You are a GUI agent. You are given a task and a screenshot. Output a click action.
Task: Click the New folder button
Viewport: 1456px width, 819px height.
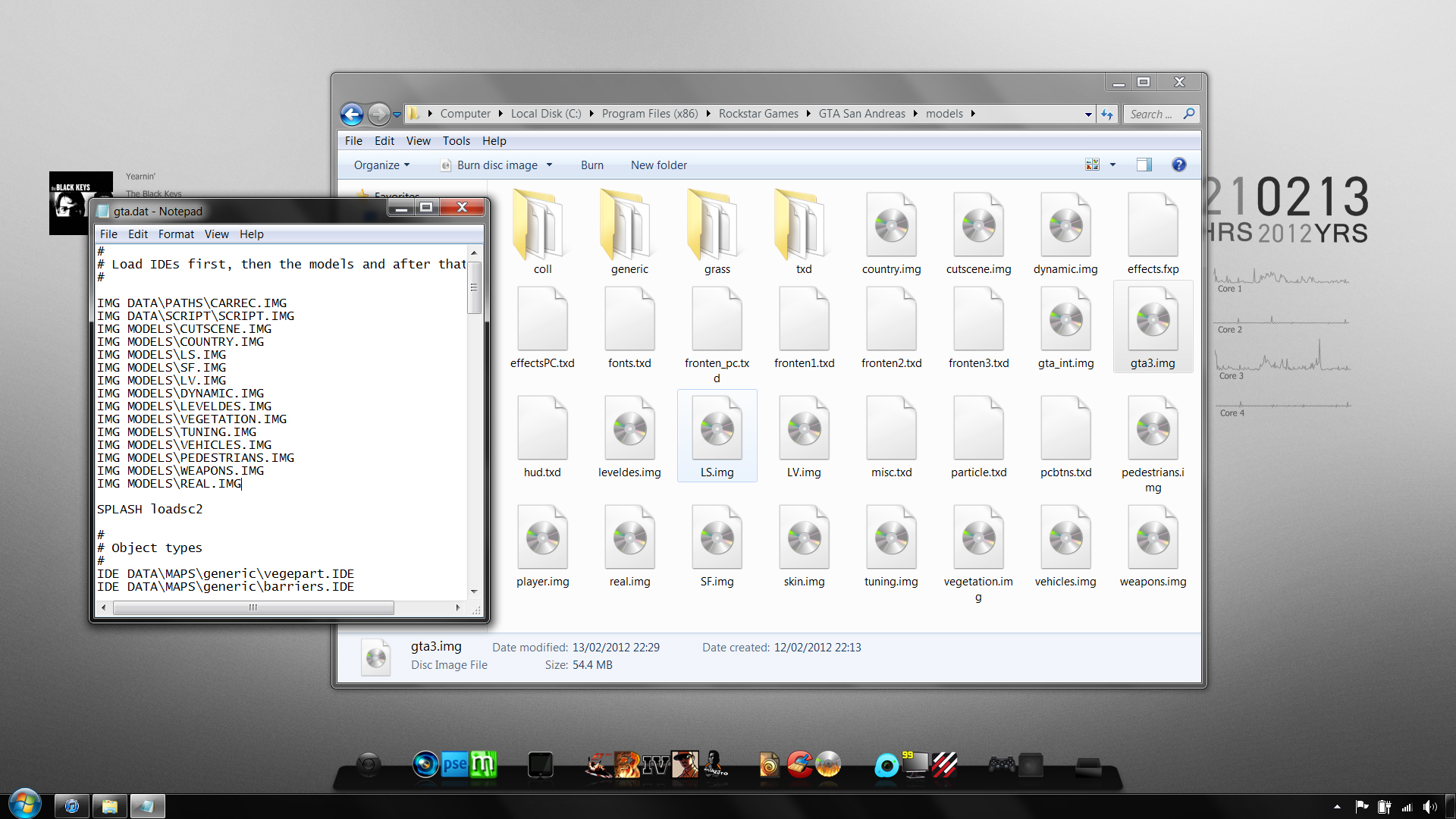[x=658, y=165]
